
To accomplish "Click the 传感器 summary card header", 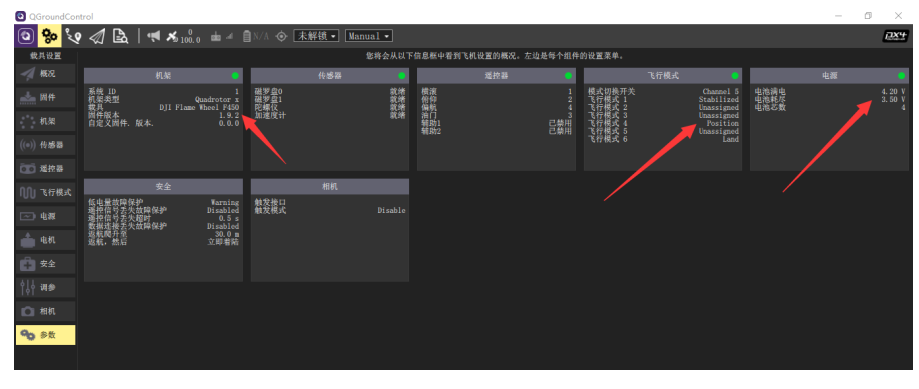I will pyautogui.click(x=330, y=76).
